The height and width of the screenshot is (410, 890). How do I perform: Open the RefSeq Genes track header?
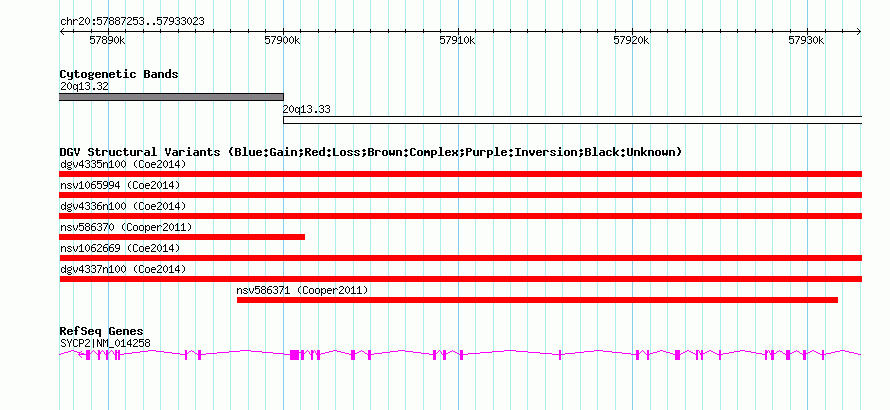click(102, 332)
